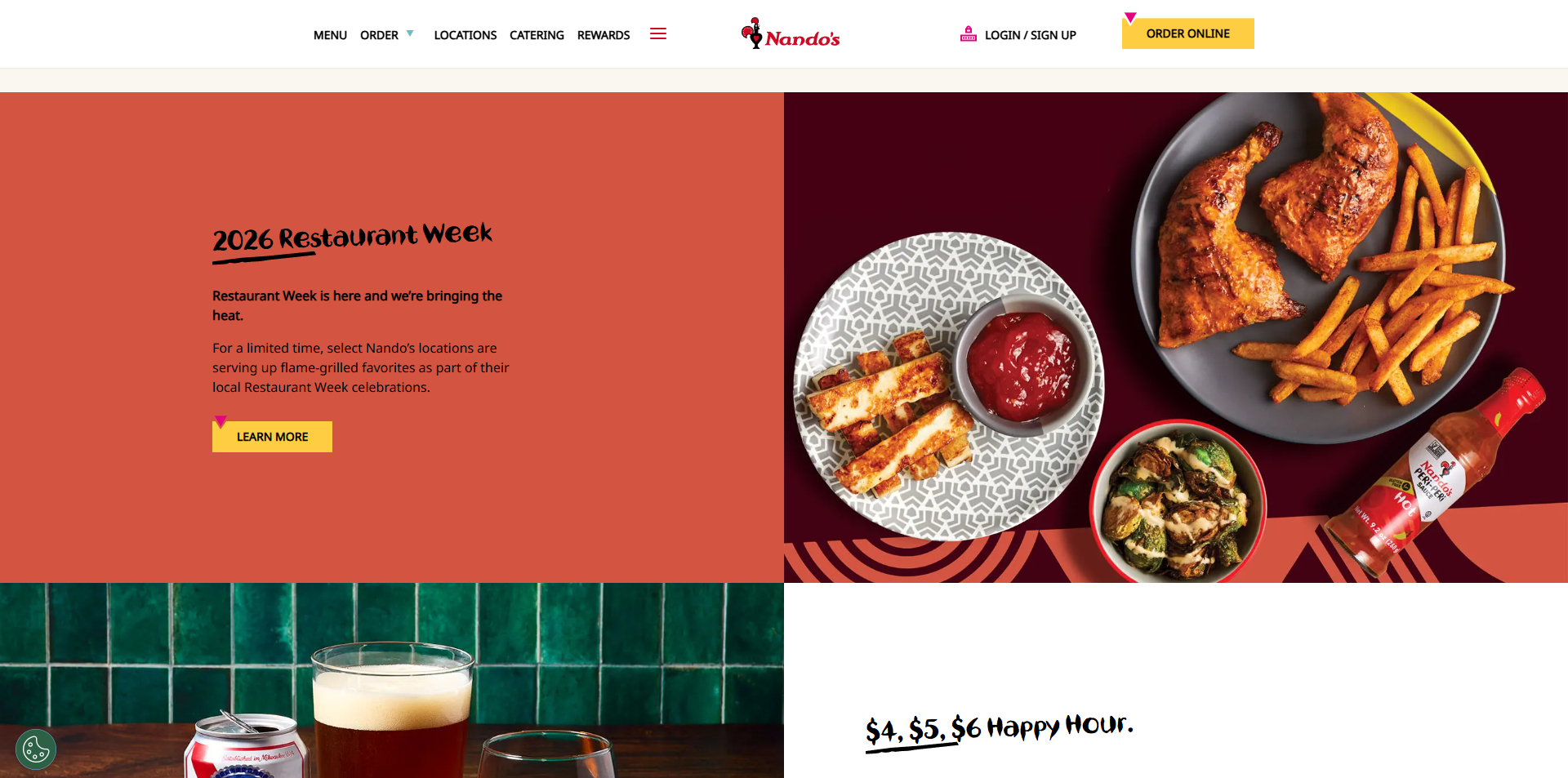Open the CATERING nav link
This screenshot has height=778, width=1568.
(537, 35)
